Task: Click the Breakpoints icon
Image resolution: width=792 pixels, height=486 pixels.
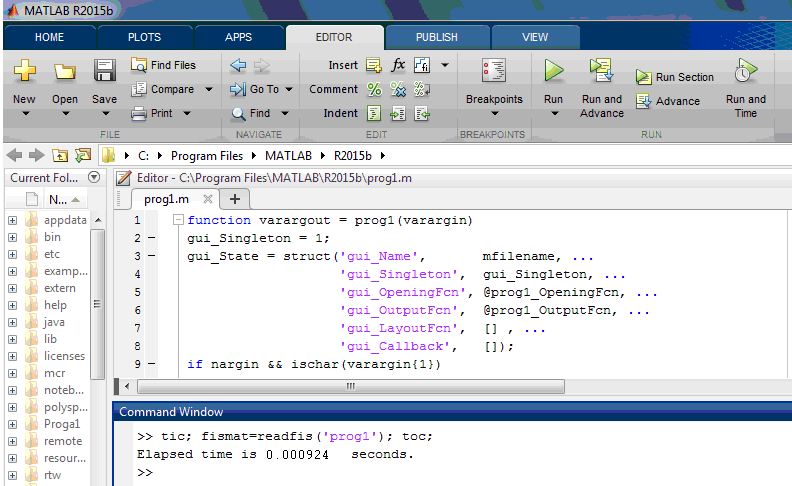Action: (x=494, y=71)
